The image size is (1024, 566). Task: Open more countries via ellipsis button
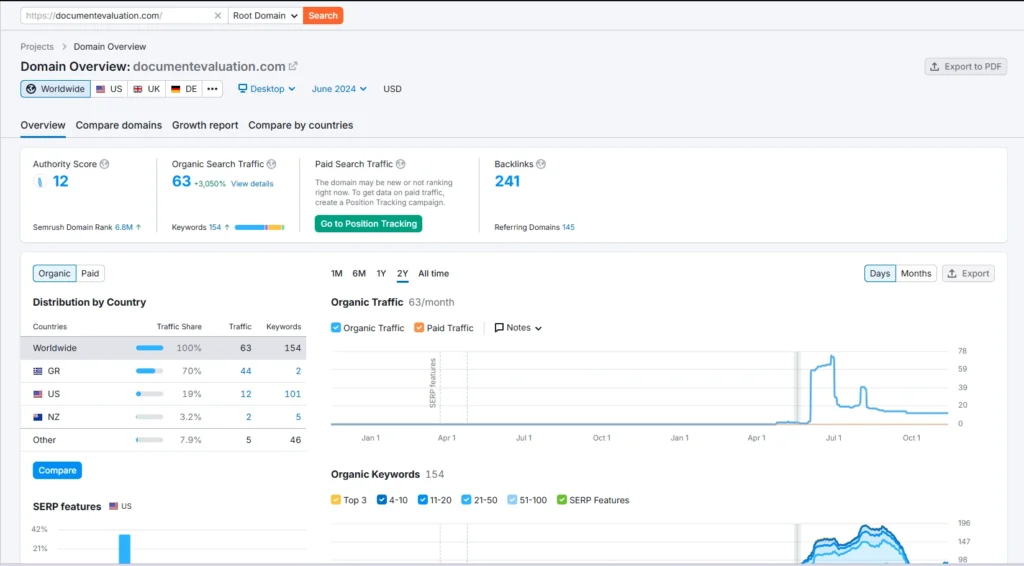pyautogui.click(x=212, y=89)
